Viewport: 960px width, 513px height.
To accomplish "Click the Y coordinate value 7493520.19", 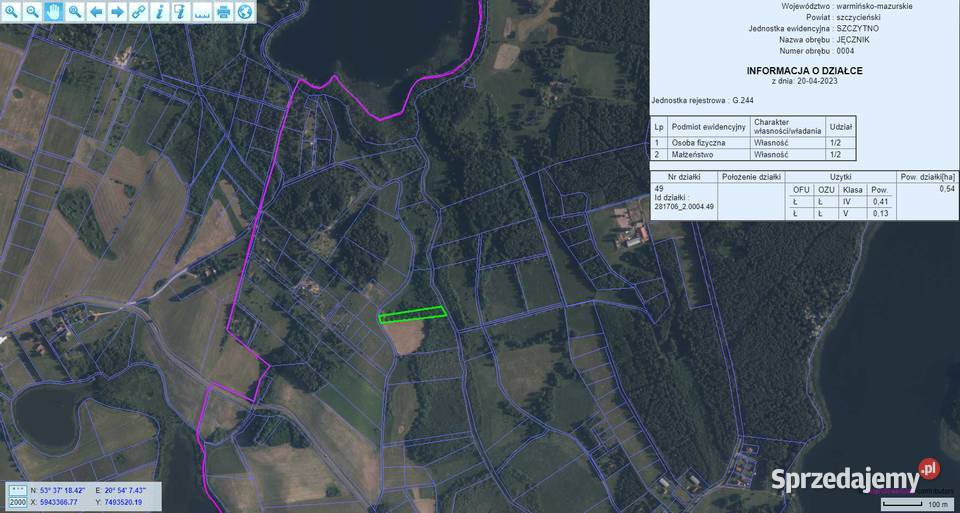I will pyautogui.click(x=126, y=502).
